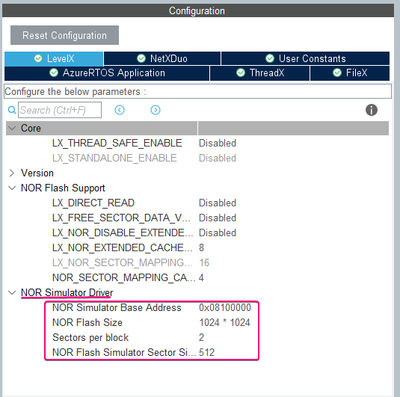Switch to the FileX tab
Screen dimensions: 400x397
click(x=350, y=73)
